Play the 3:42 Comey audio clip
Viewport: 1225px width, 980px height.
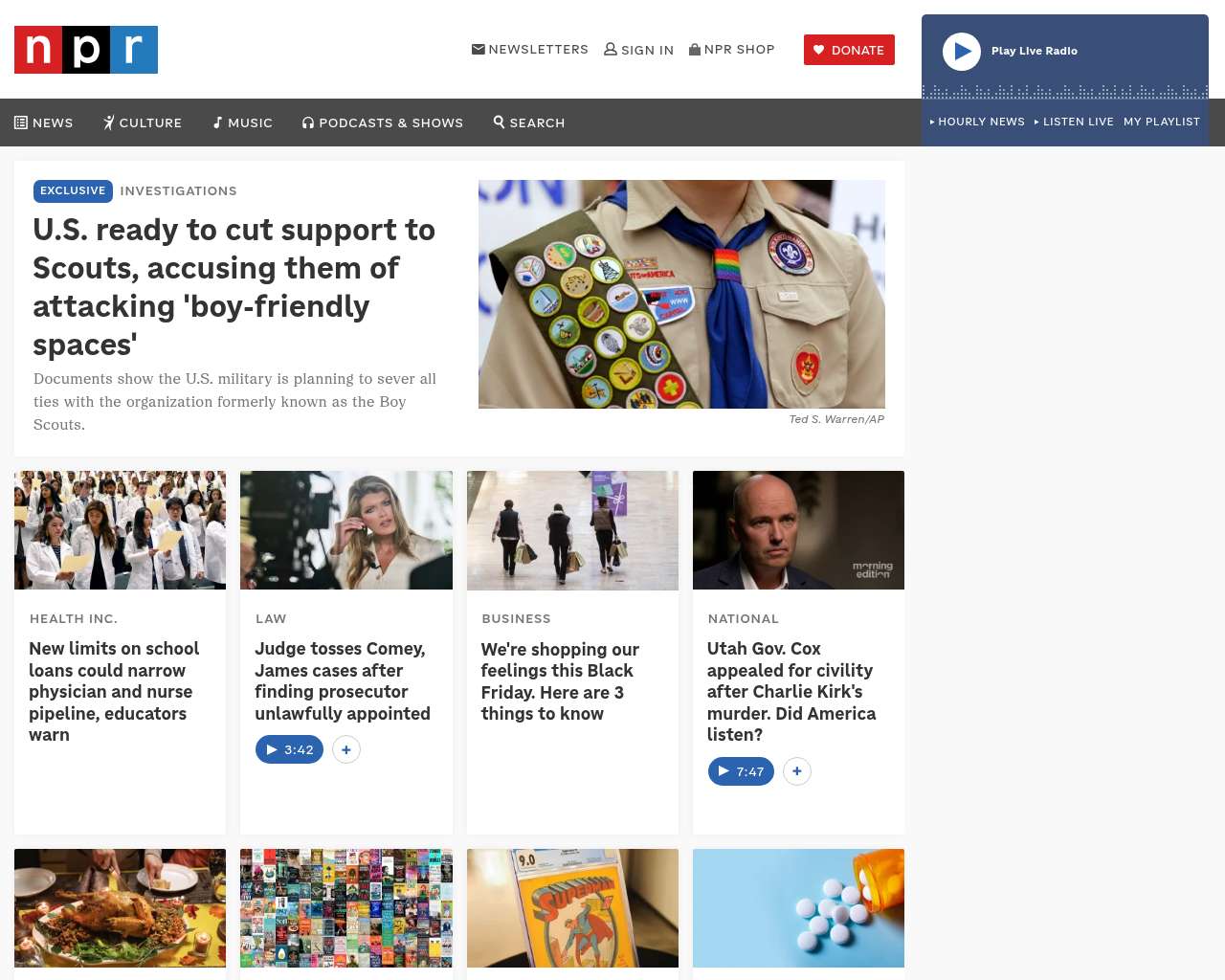pos(289,749)
